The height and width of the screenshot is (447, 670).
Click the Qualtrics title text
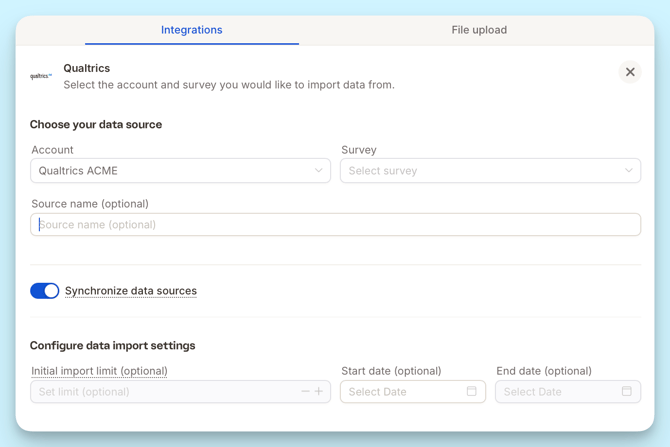coord(87,68)
